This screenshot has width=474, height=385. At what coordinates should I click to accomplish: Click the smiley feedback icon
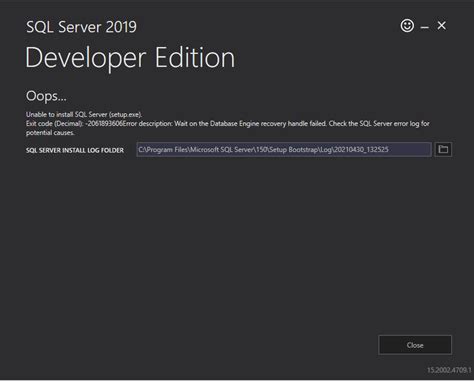[407, 26]
